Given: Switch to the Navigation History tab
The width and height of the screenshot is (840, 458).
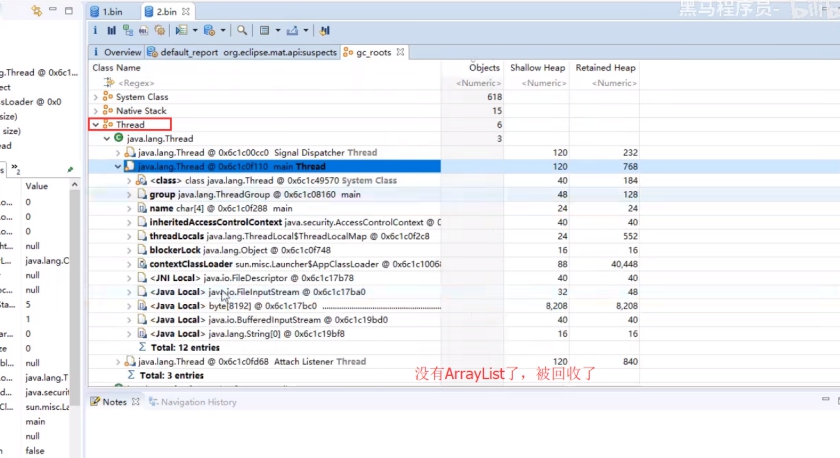Looking at the screenshot, I should [192, 402].
